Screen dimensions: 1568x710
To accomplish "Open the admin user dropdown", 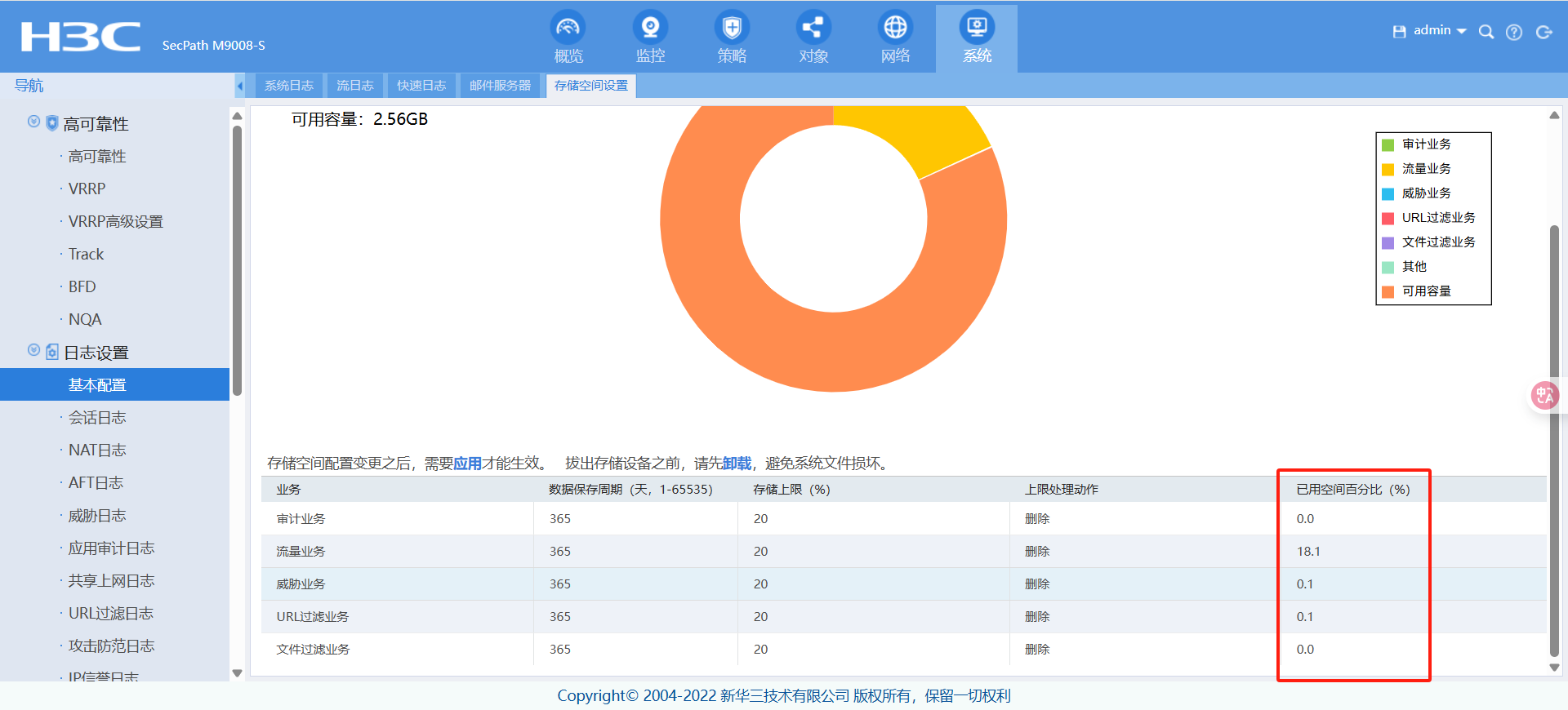I will (1439, 30).
